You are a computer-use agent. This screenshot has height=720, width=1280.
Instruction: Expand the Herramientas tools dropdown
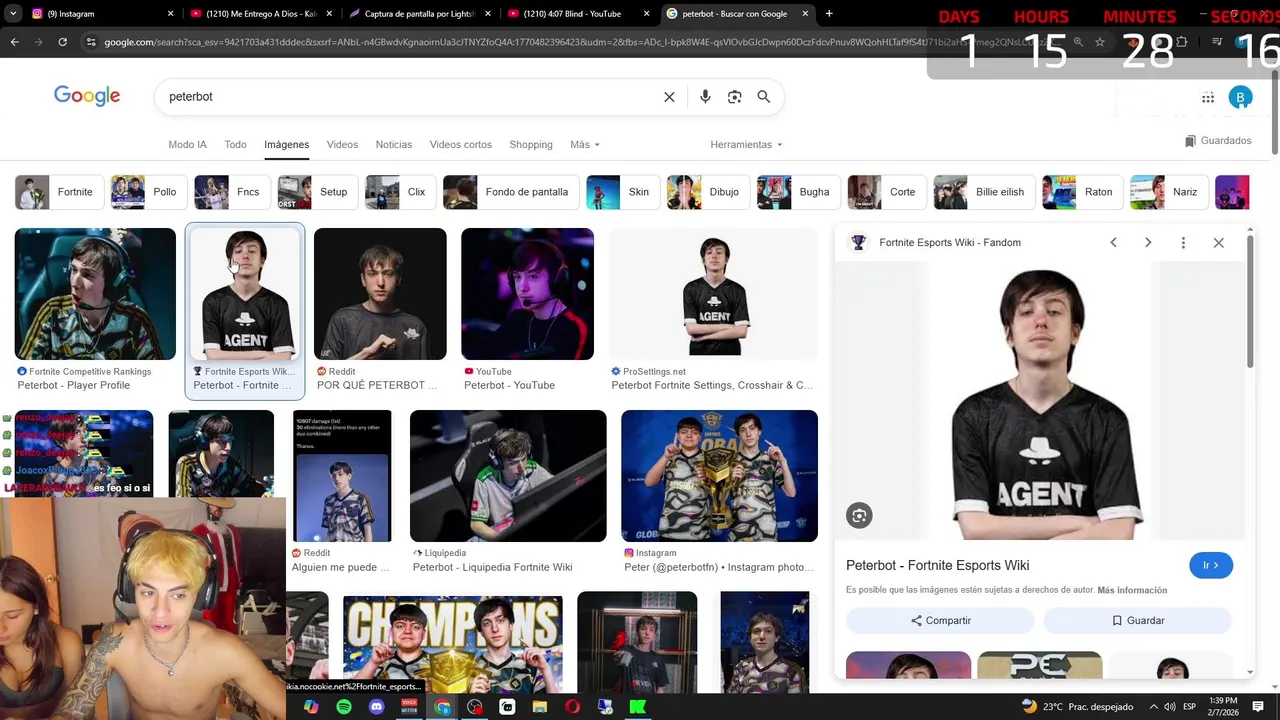(x=746, y=145)
